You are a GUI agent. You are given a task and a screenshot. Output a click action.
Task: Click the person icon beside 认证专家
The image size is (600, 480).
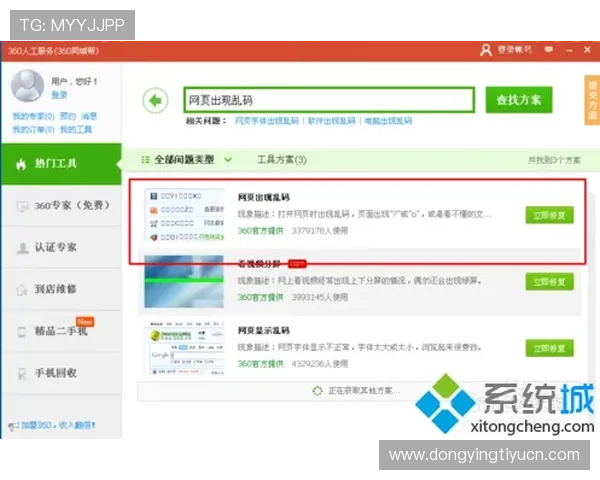click(23, 248)
